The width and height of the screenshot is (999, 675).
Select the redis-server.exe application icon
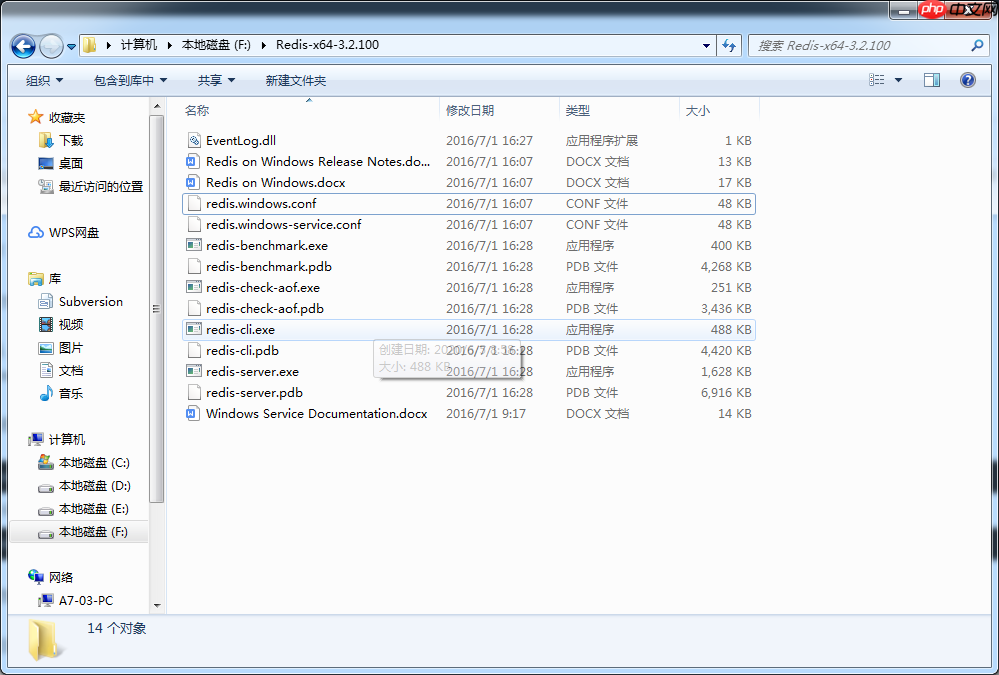194,372
